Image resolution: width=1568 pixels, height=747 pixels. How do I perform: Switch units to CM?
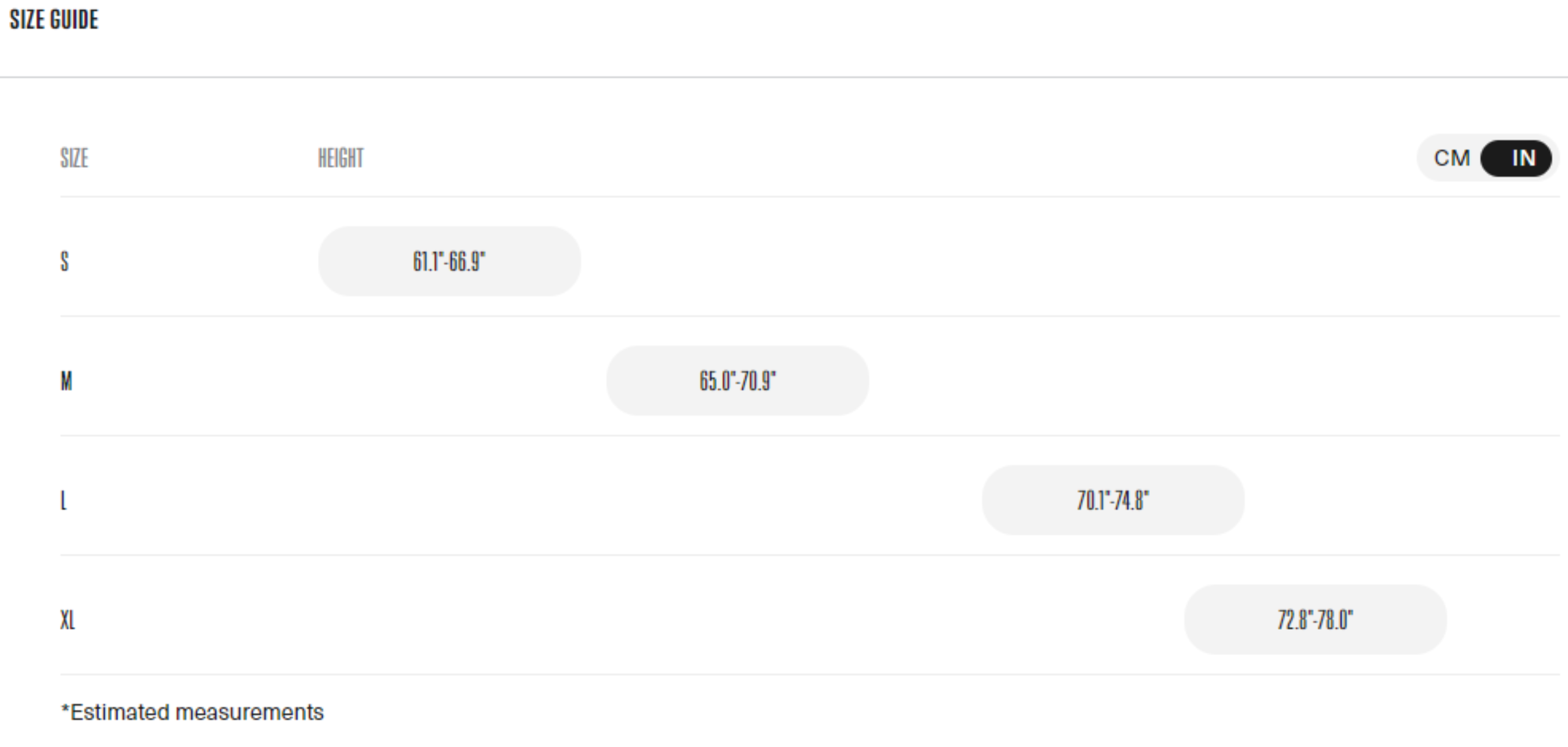[x=1452, y=158]
